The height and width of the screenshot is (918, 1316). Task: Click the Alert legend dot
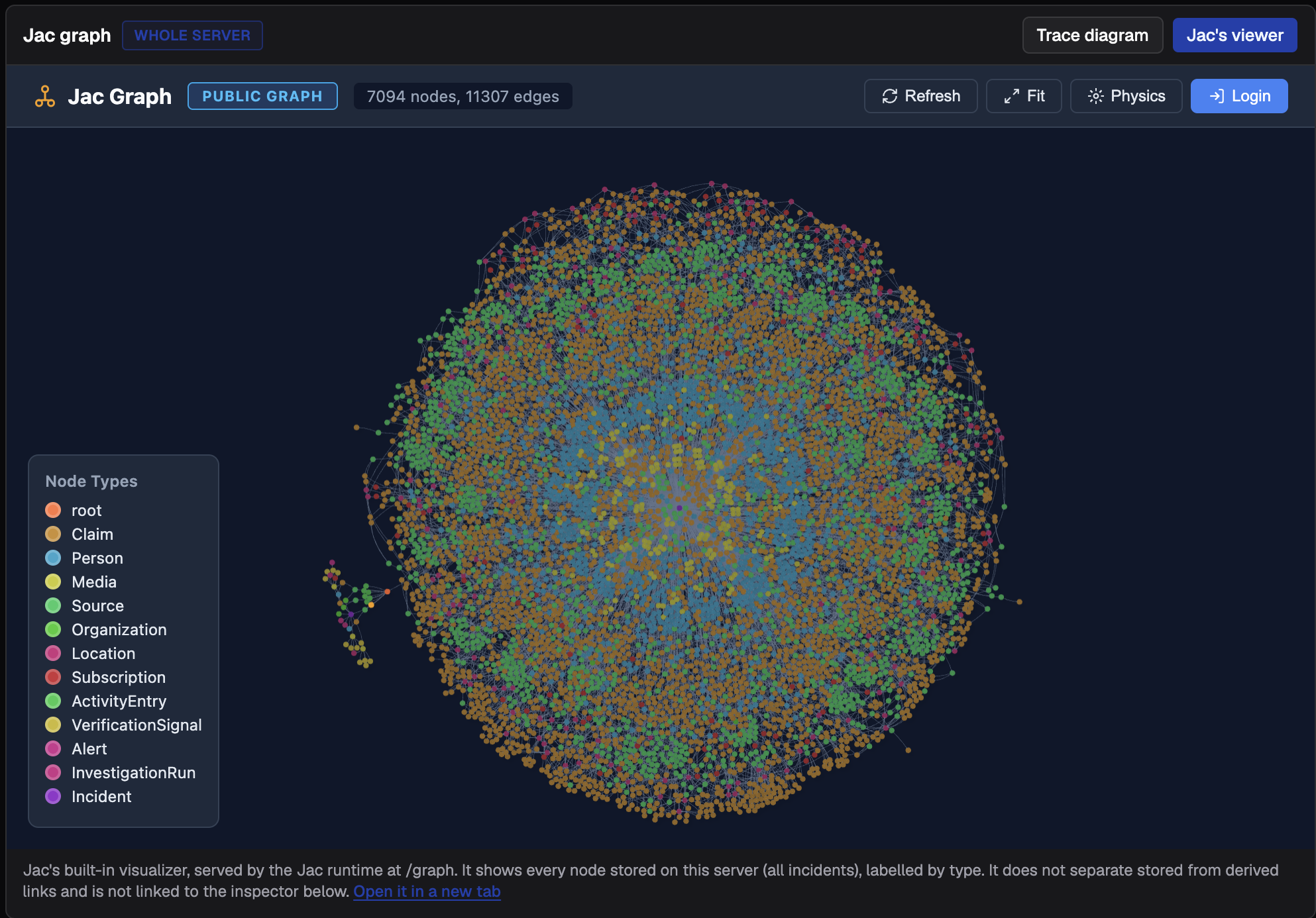[x=53, y=748]
